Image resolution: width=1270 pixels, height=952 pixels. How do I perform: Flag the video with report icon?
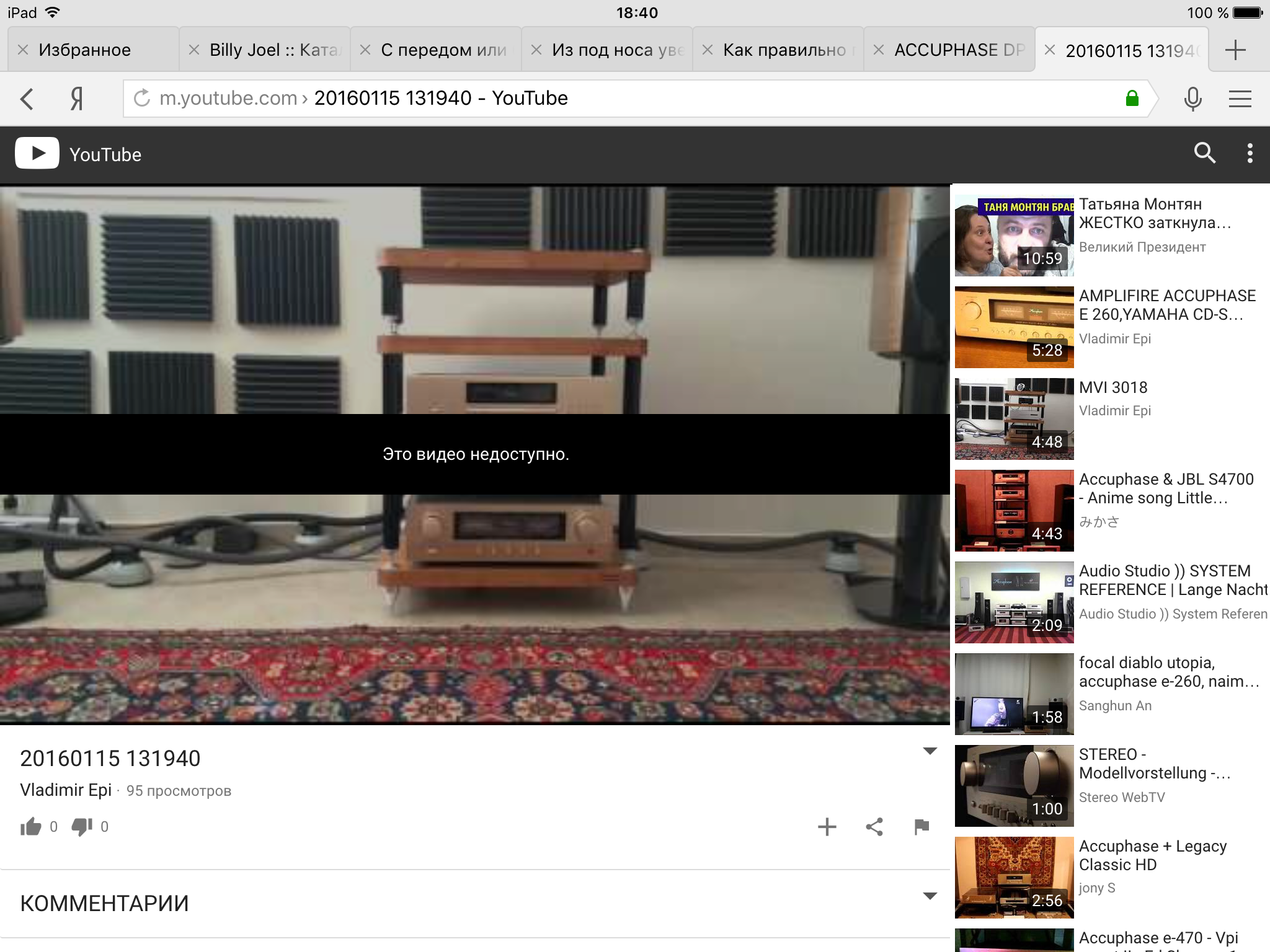(x=921, y=827)
